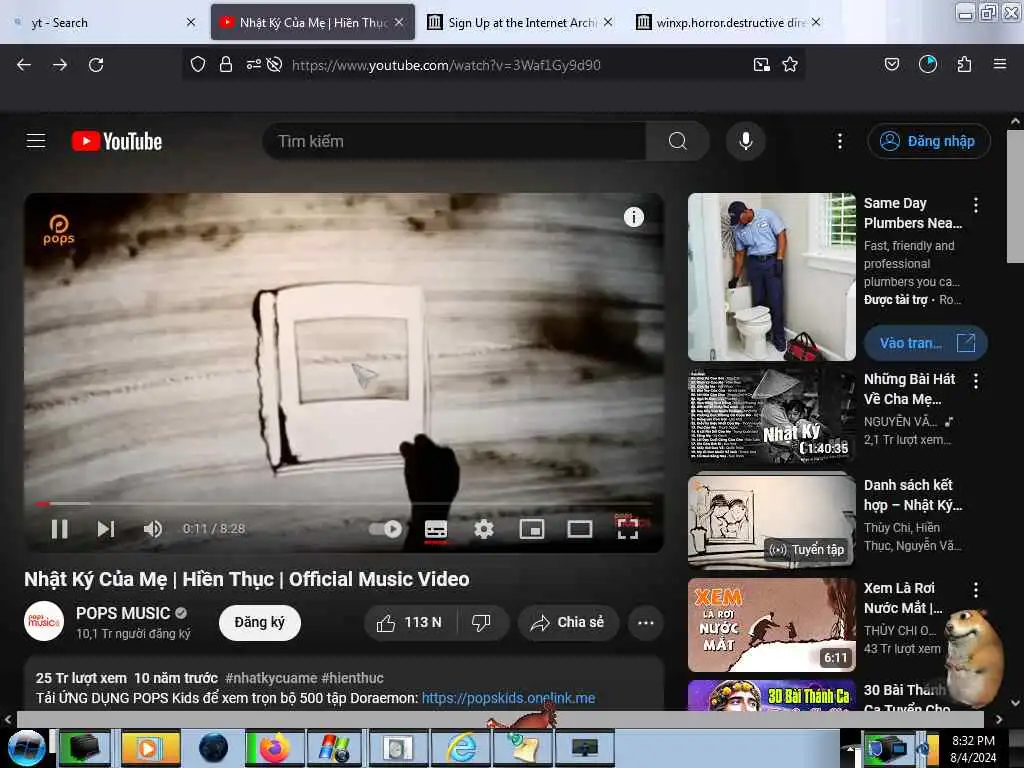Viewport: 1024px width, 768px height.
Task: Open Firefox application hamburger menu
Action: pos(1000,64)
